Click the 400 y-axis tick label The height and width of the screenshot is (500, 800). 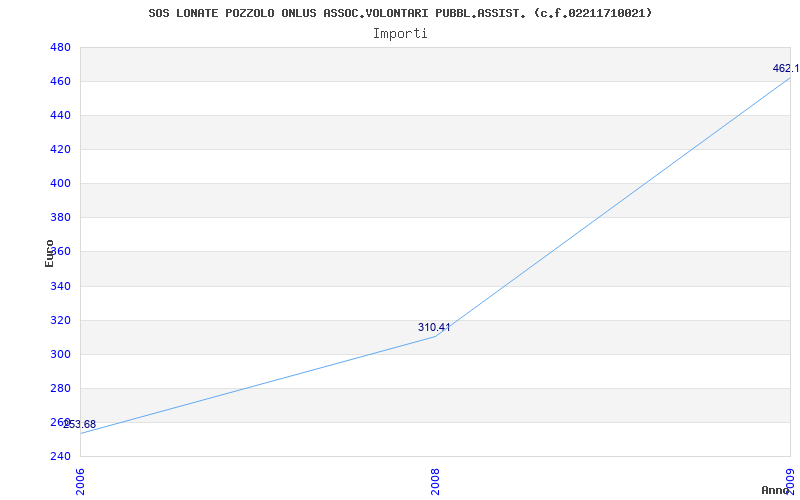point(60,184)
